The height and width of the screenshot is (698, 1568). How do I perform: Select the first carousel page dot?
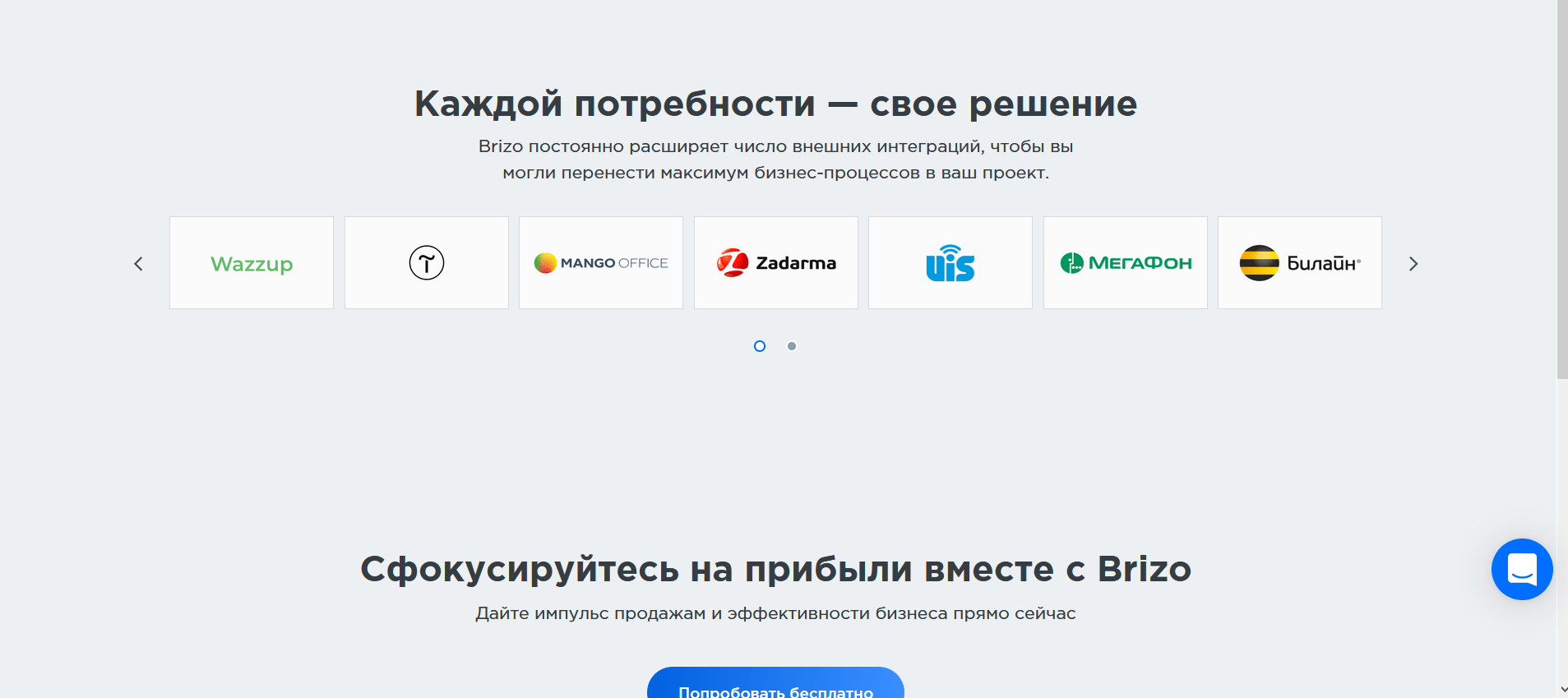click(x=760, y=346)
